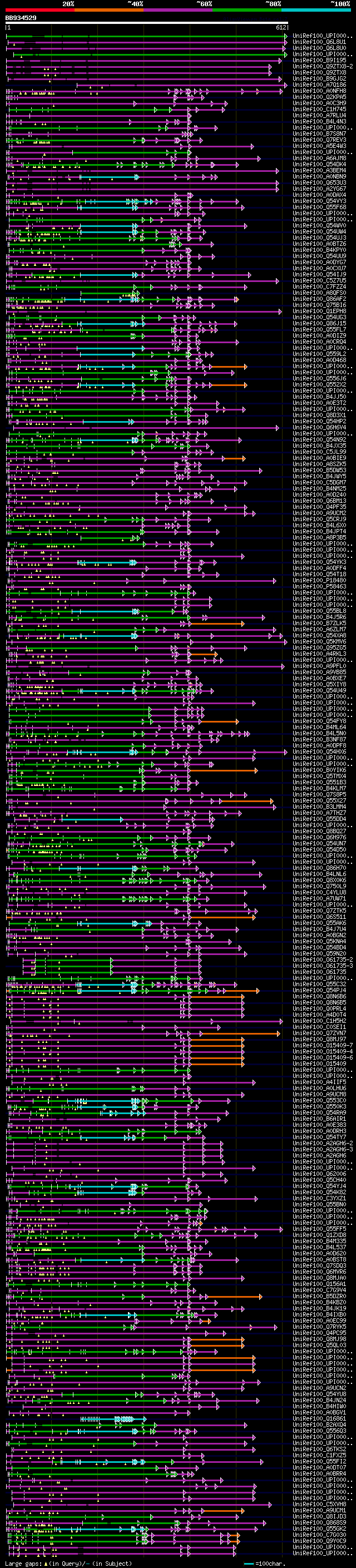
Task: Select hit UniRef100_A7RLU4
Action: tap(319, 115)
